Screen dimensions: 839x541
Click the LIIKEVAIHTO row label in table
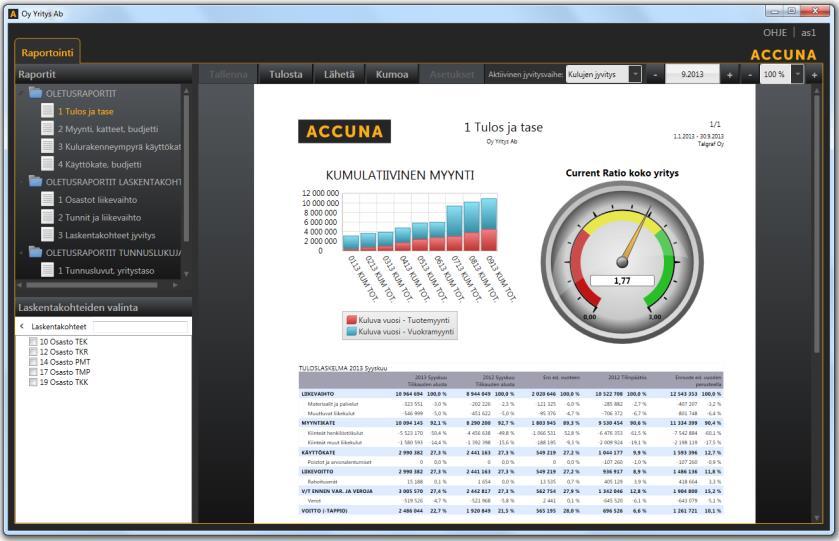[x=318, y=394]
